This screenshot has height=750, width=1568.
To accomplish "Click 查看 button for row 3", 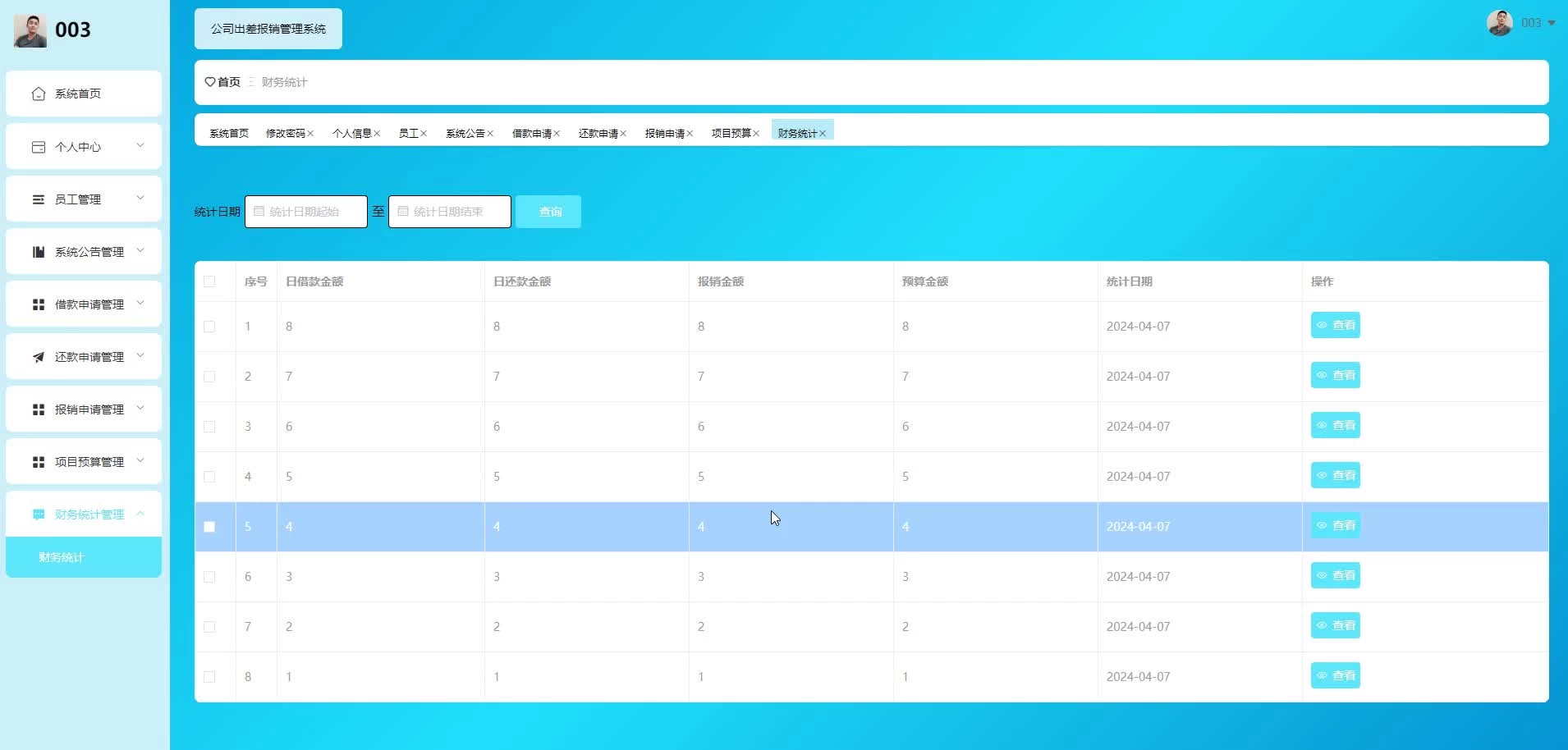I will (x=1335, y=426).
